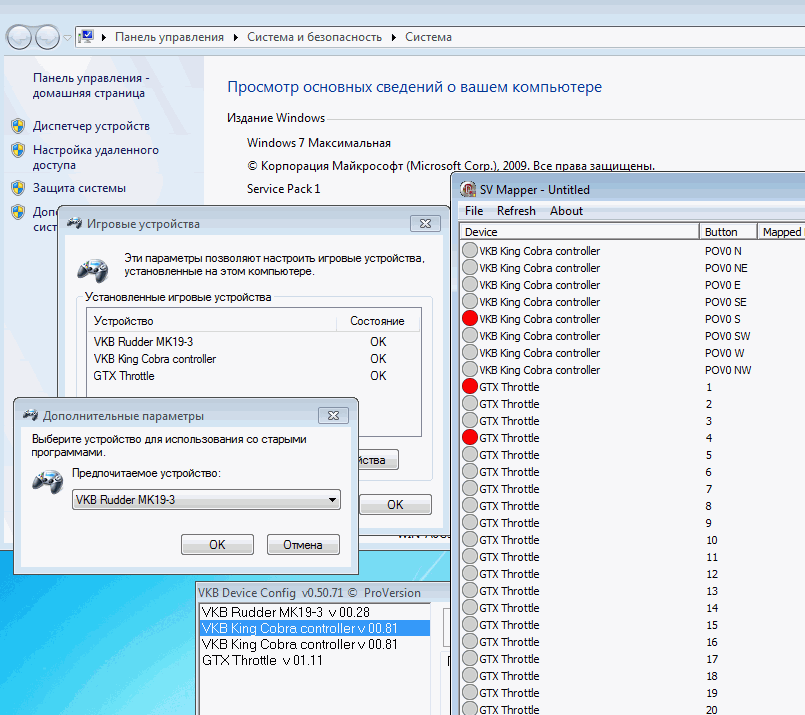The height and width of the screenshot is (715, 805).
Task: Click the shield icon next to Защита системы
Action: tap(18, 188)
